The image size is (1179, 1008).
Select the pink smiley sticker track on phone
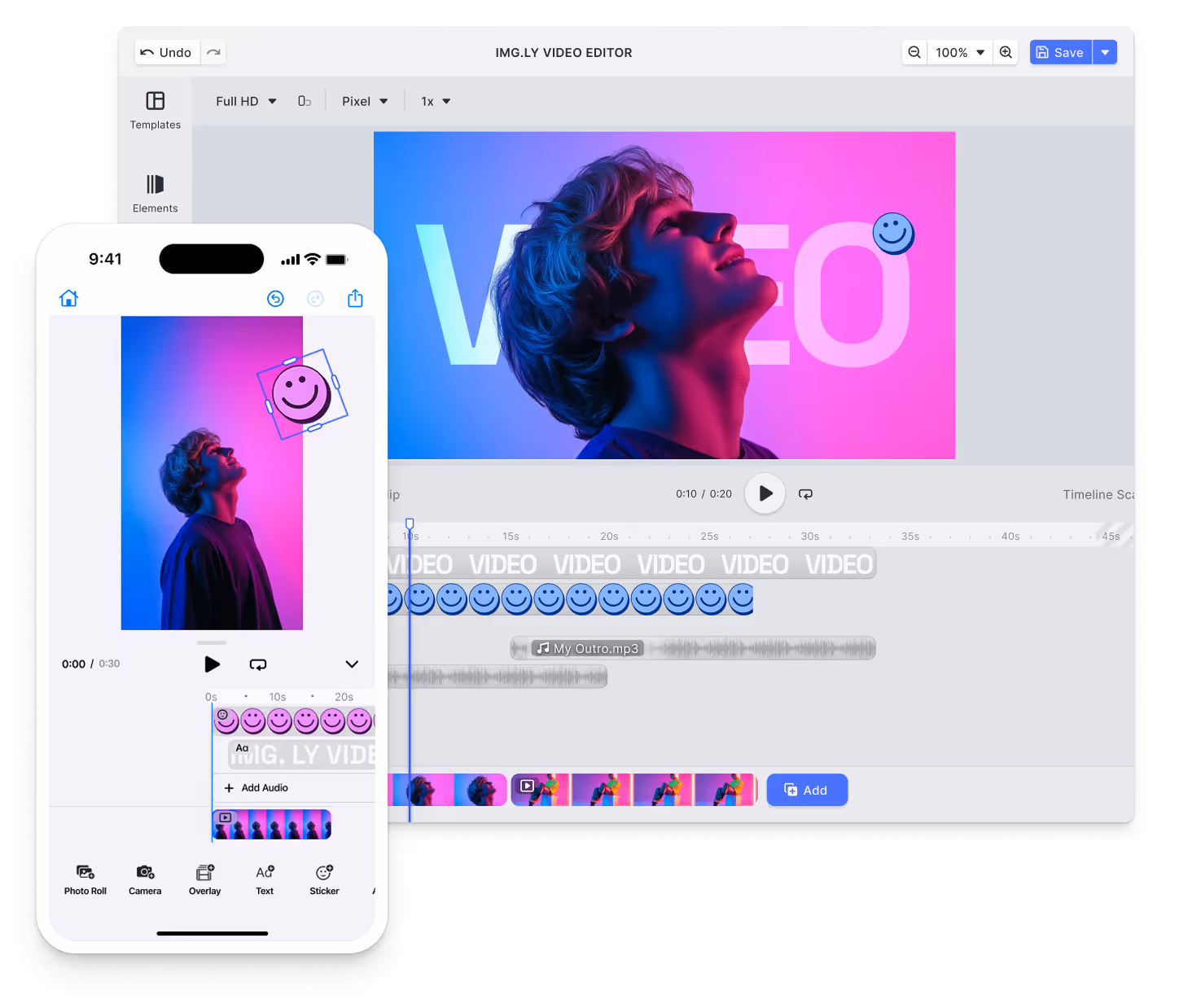coord(294,721)
